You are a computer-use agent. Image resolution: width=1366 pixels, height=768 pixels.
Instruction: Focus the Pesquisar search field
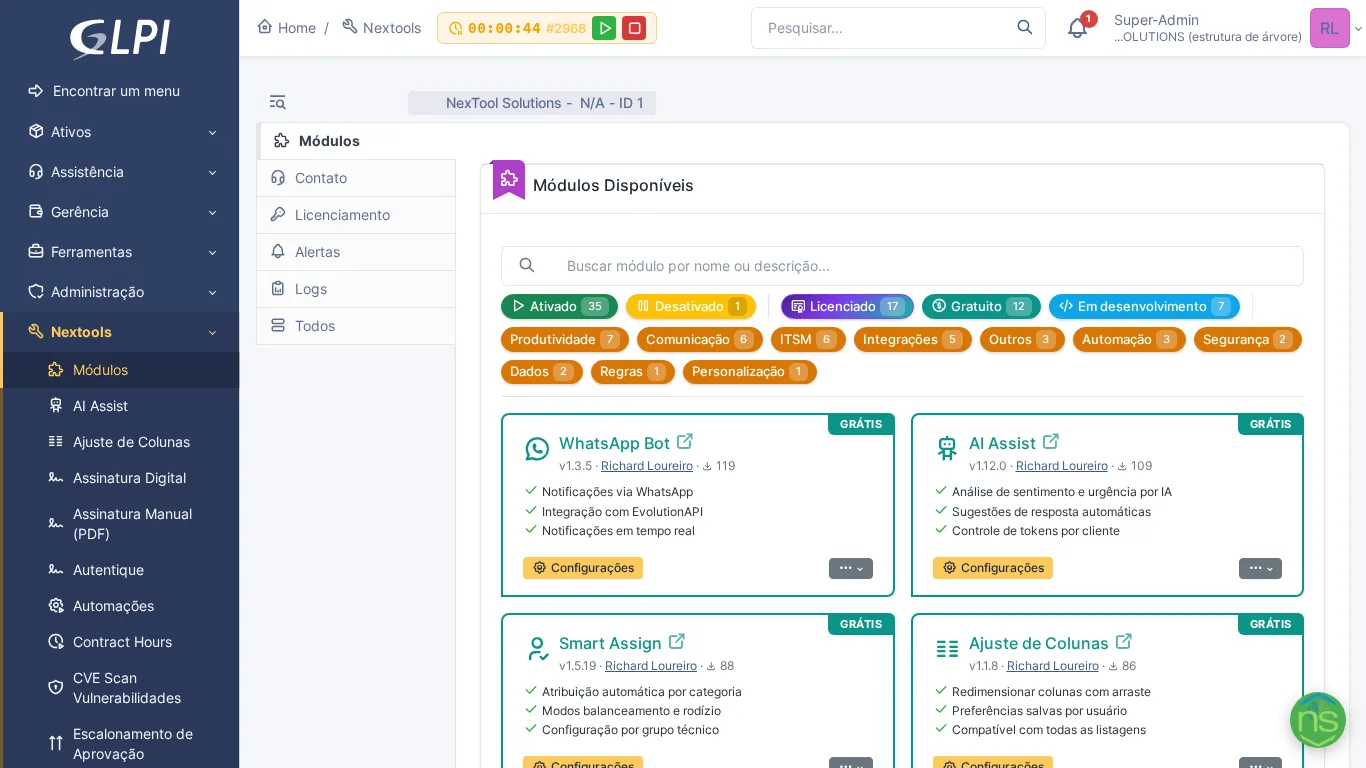click(x=886, y=28)
